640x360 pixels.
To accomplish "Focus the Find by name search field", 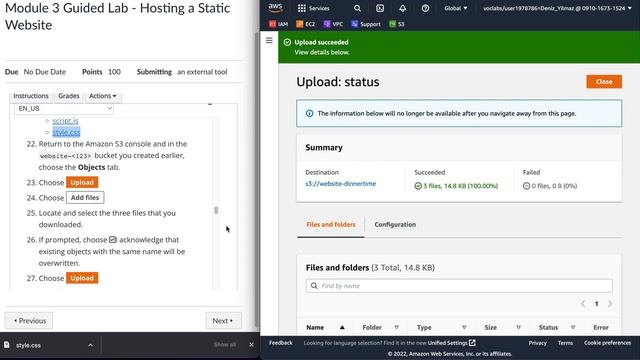I will coord(459,286).
